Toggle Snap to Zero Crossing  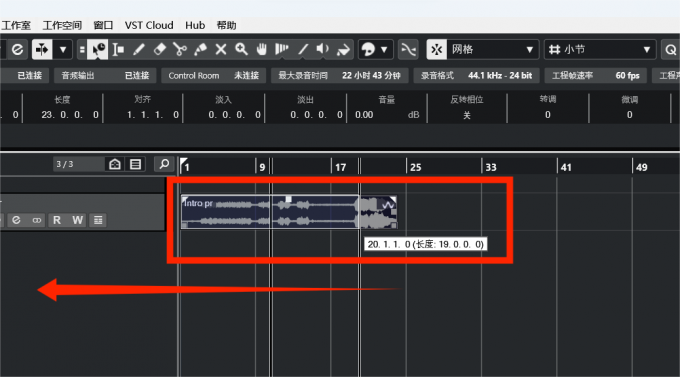point(409,49)
